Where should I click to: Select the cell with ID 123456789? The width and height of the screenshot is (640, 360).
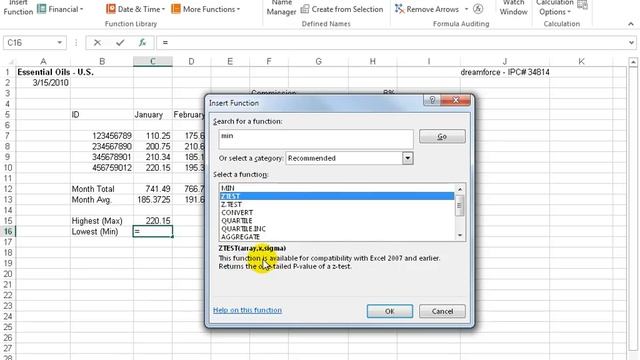point(102,136)
